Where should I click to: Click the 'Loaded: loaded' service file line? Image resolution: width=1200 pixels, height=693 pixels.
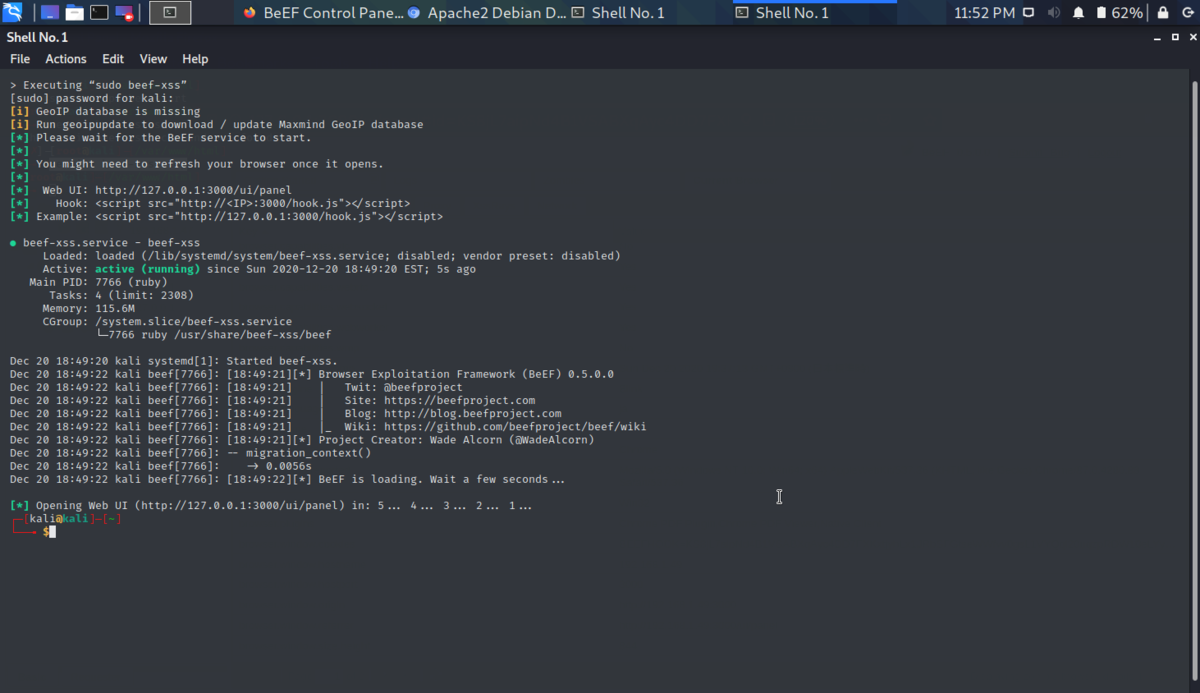click(x=331, y=256)
